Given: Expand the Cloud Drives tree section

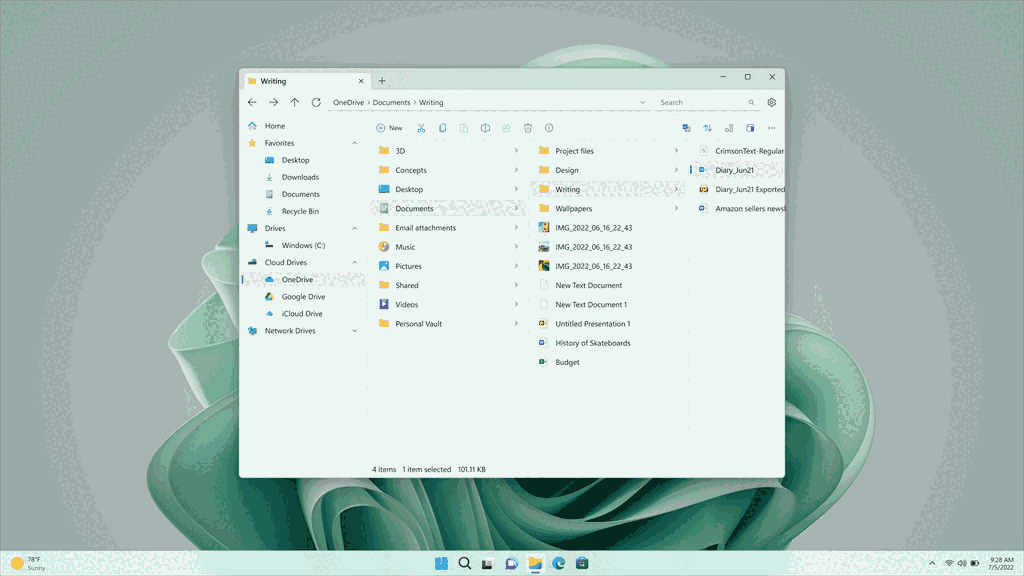Looking at the screenshot, I should coord(355,262).
